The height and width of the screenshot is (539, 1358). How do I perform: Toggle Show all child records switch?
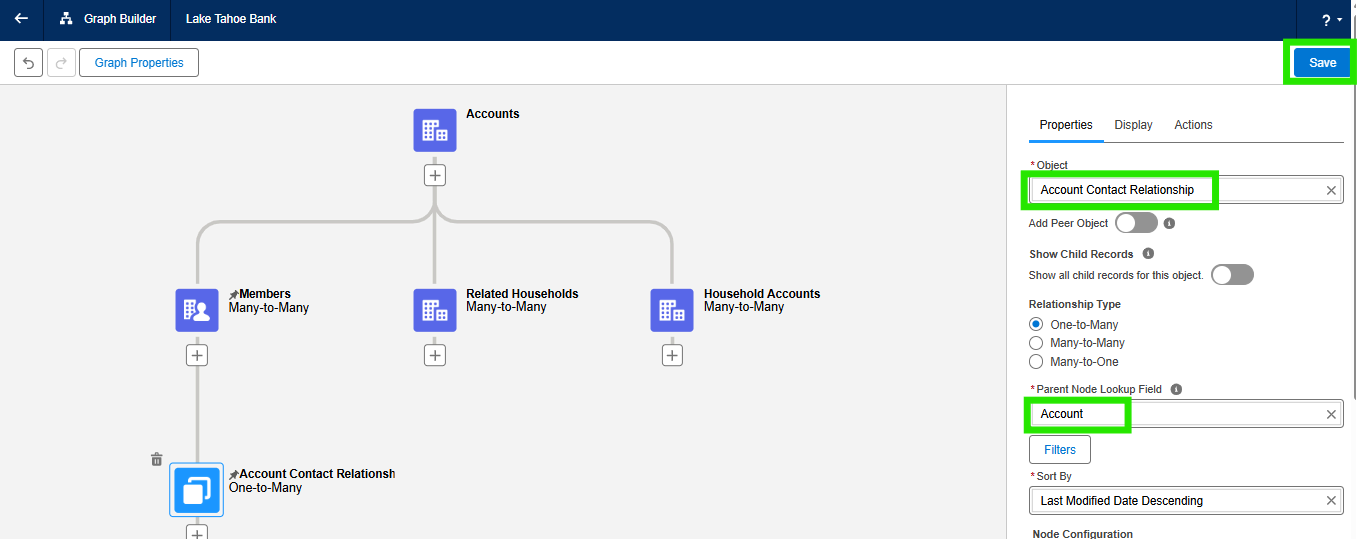coord(1232,274)
